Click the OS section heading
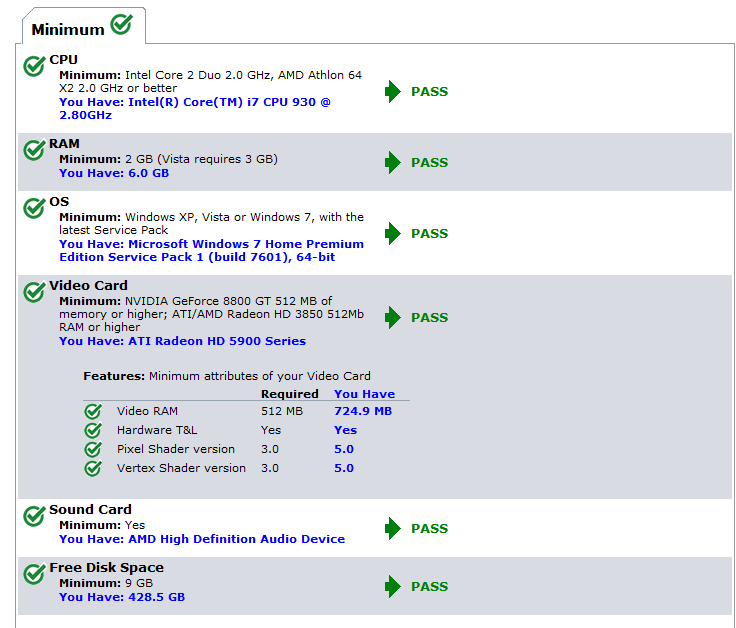Screen dimensions: 736x628 (59, 202)
